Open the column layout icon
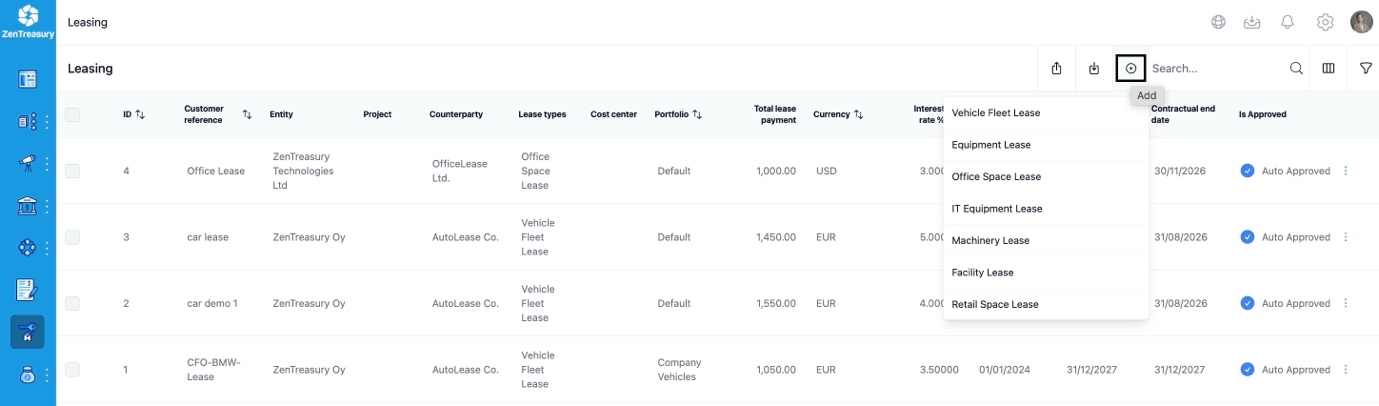 point(1329,68)
